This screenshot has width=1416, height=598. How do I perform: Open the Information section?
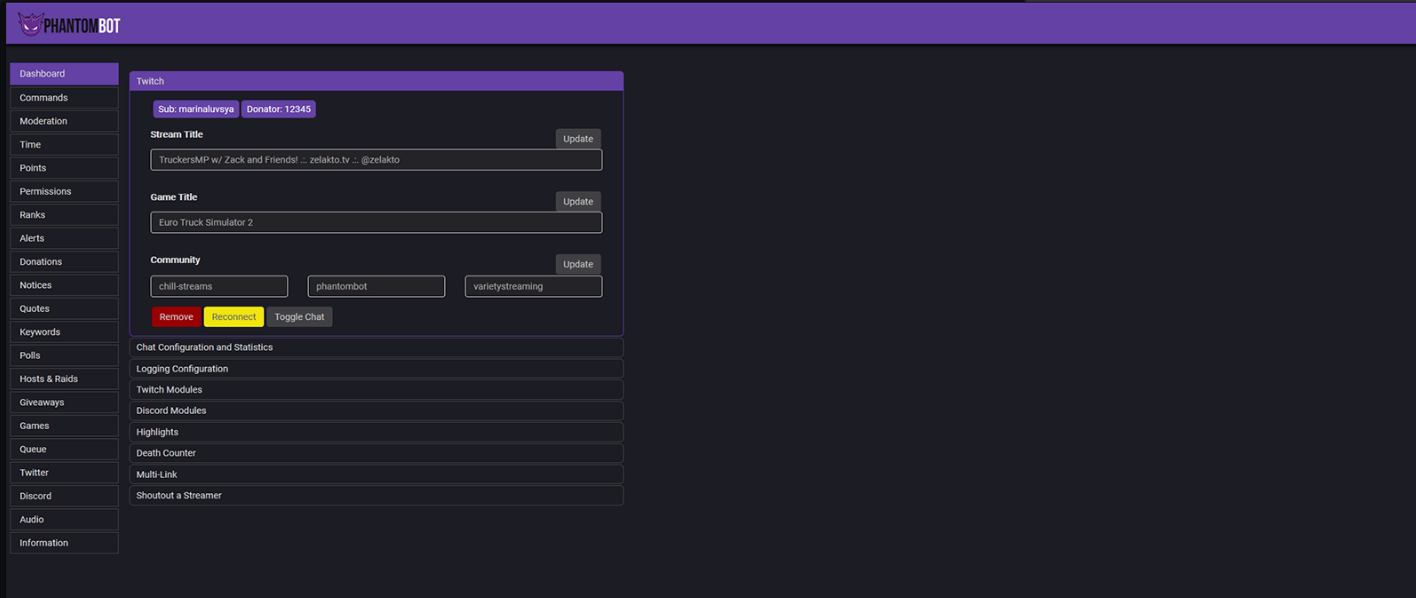[64, 543]
